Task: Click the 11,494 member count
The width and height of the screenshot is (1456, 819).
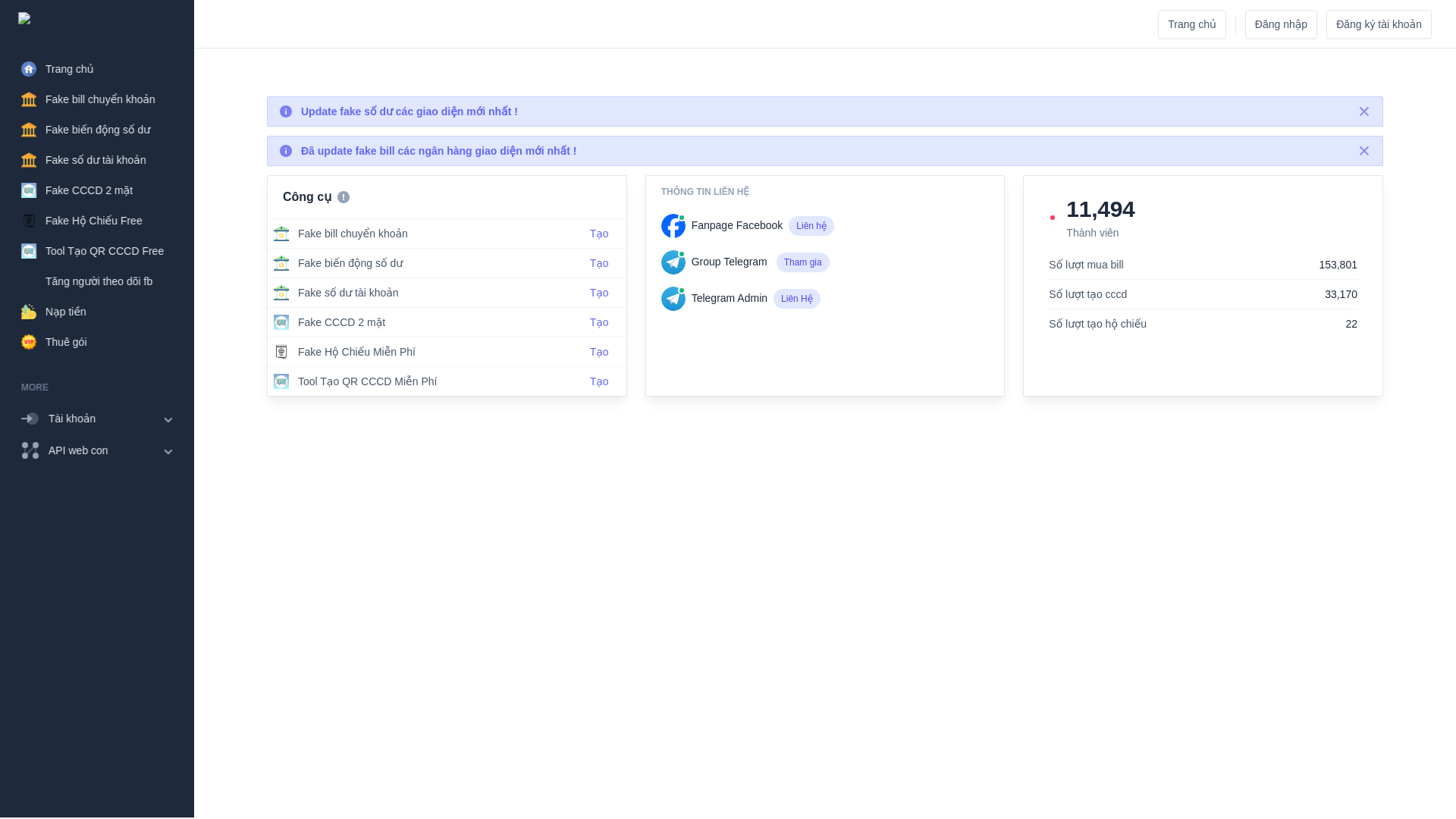Action: tap(1100, 209)
